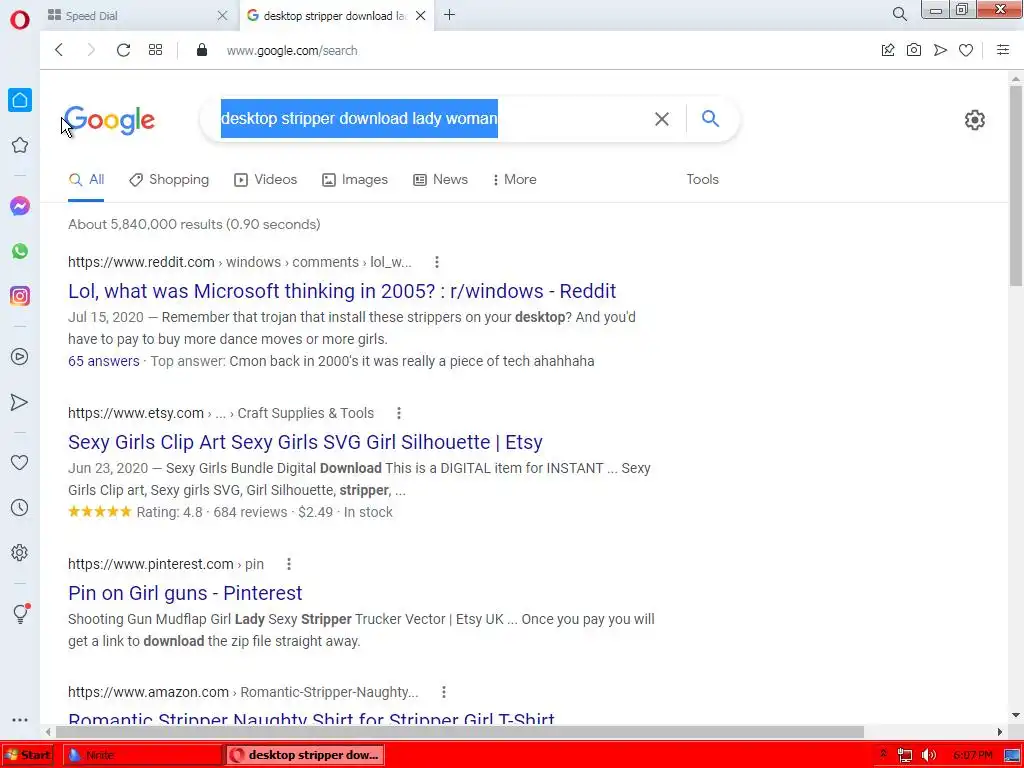This screenshot has width=1024, height=768.
Task: Open the 65 answers link
Action: click(x=103, y=361)
